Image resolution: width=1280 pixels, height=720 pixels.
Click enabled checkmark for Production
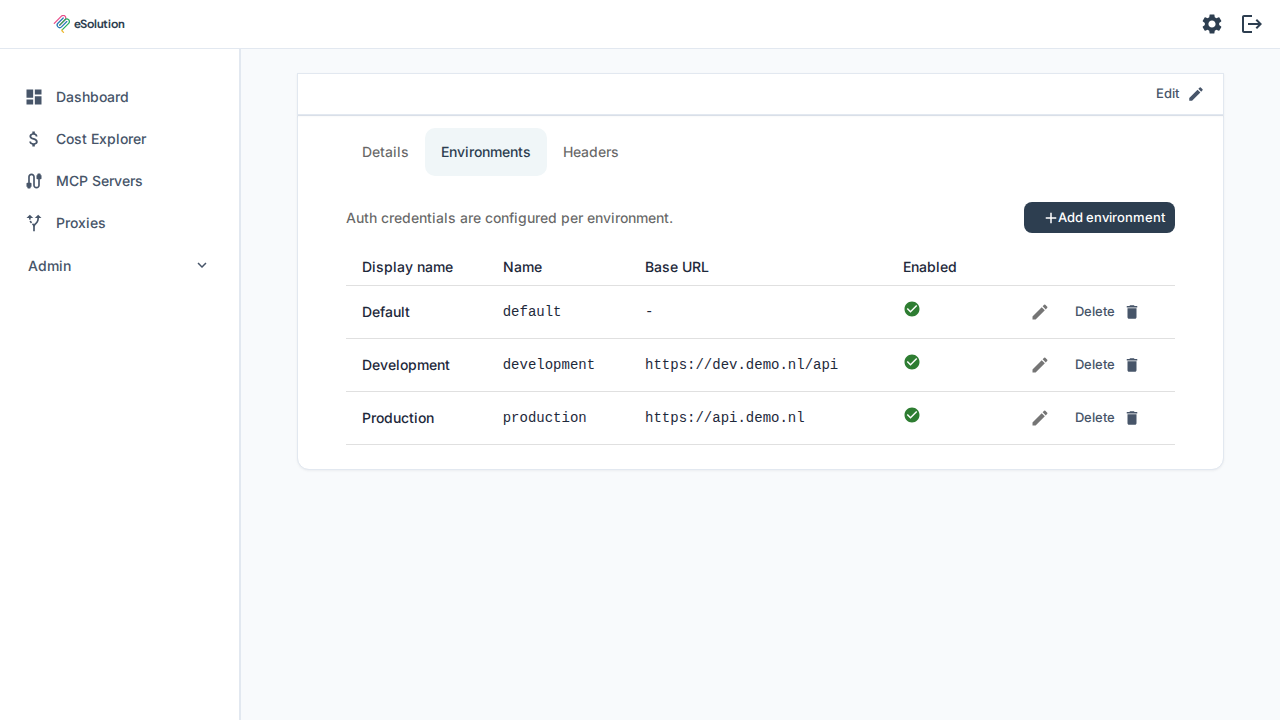[x=912, y=415]
